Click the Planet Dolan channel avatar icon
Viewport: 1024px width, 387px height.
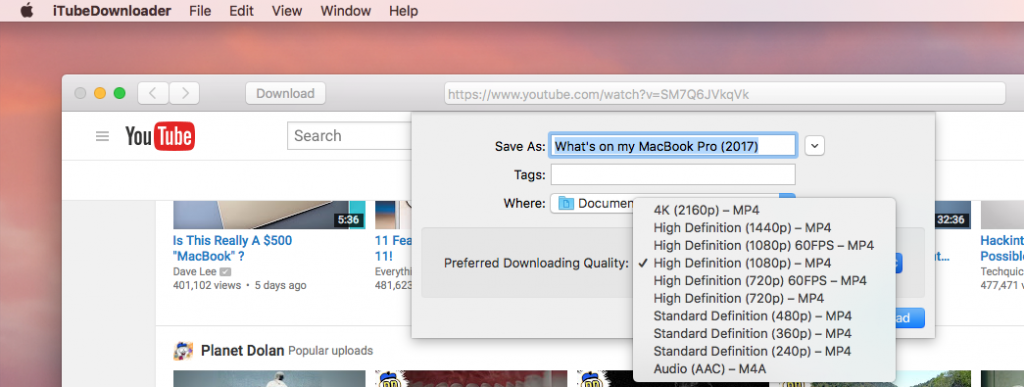(x=183, y=350)
